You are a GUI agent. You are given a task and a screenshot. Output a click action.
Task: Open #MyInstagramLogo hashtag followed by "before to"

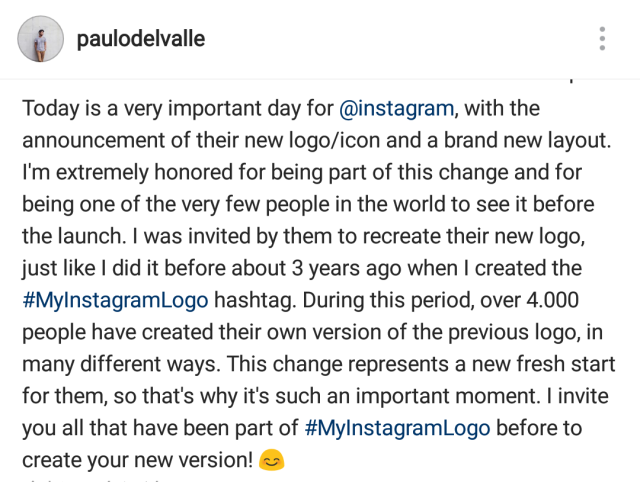pos(397,428)
